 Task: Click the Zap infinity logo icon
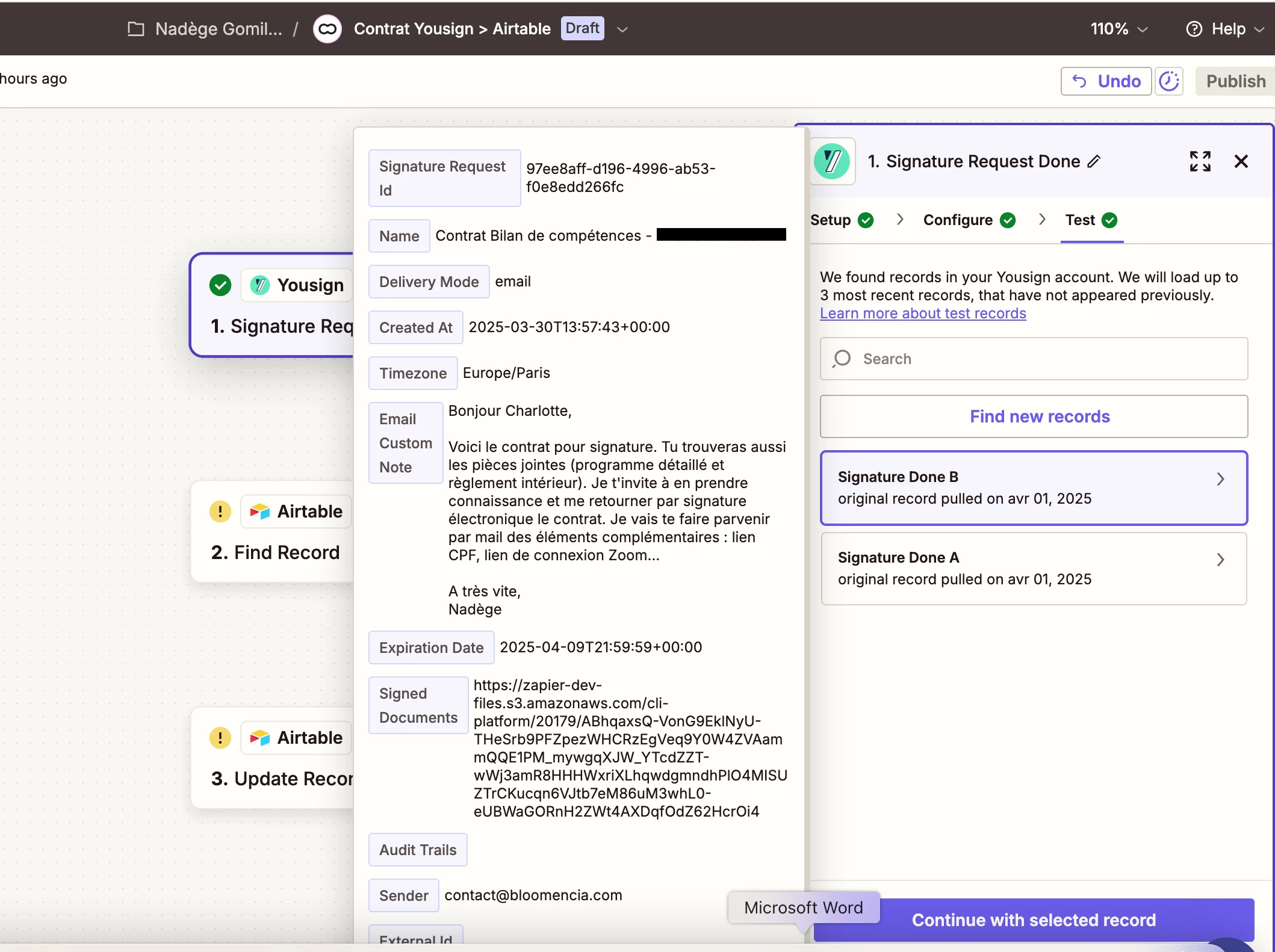pos(327,29)
